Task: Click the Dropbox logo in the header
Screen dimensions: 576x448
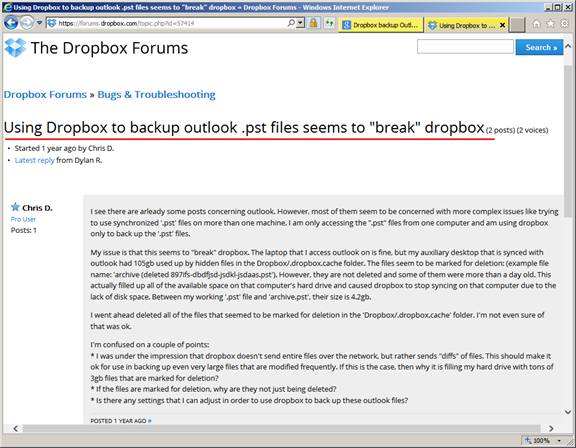Action: (x=15, y=48)
